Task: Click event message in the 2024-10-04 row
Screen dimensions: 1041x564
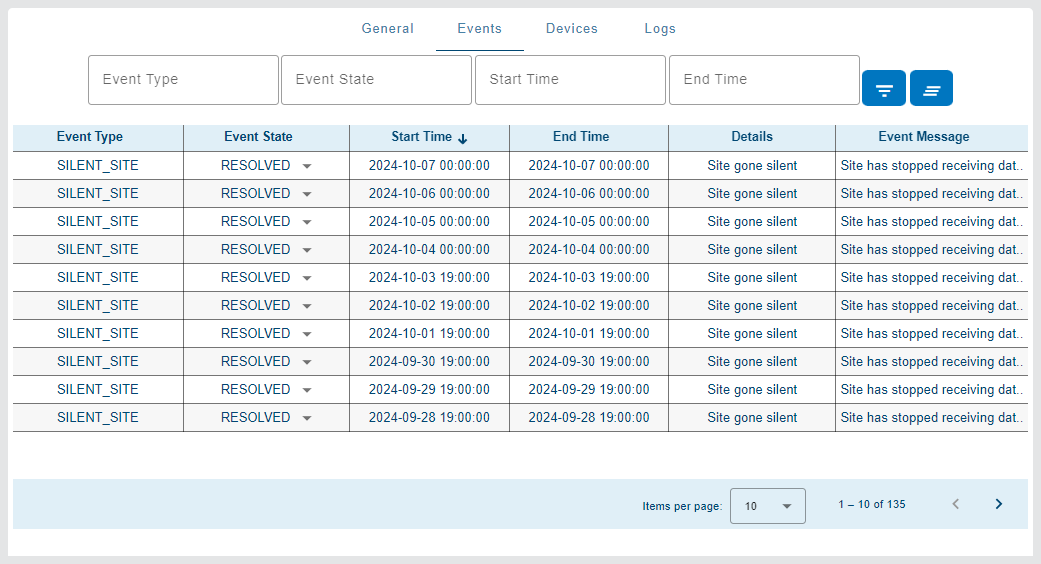Action: tap(931, 249)
